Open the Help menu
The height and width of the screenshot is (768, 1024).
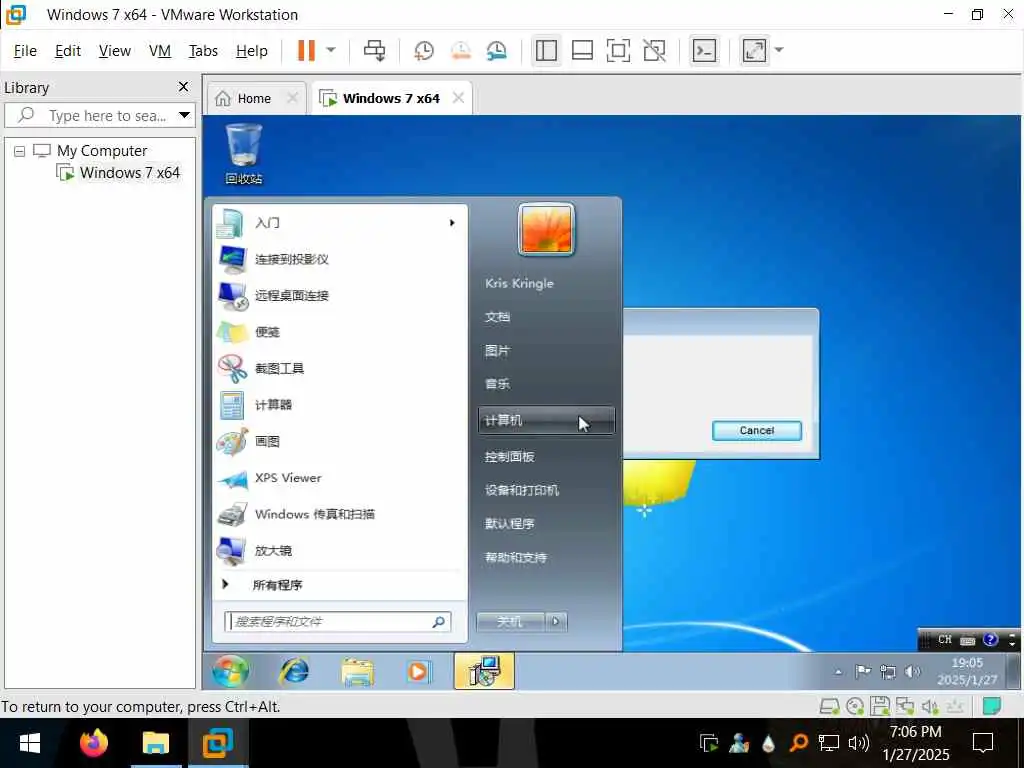tap(251, 51)
